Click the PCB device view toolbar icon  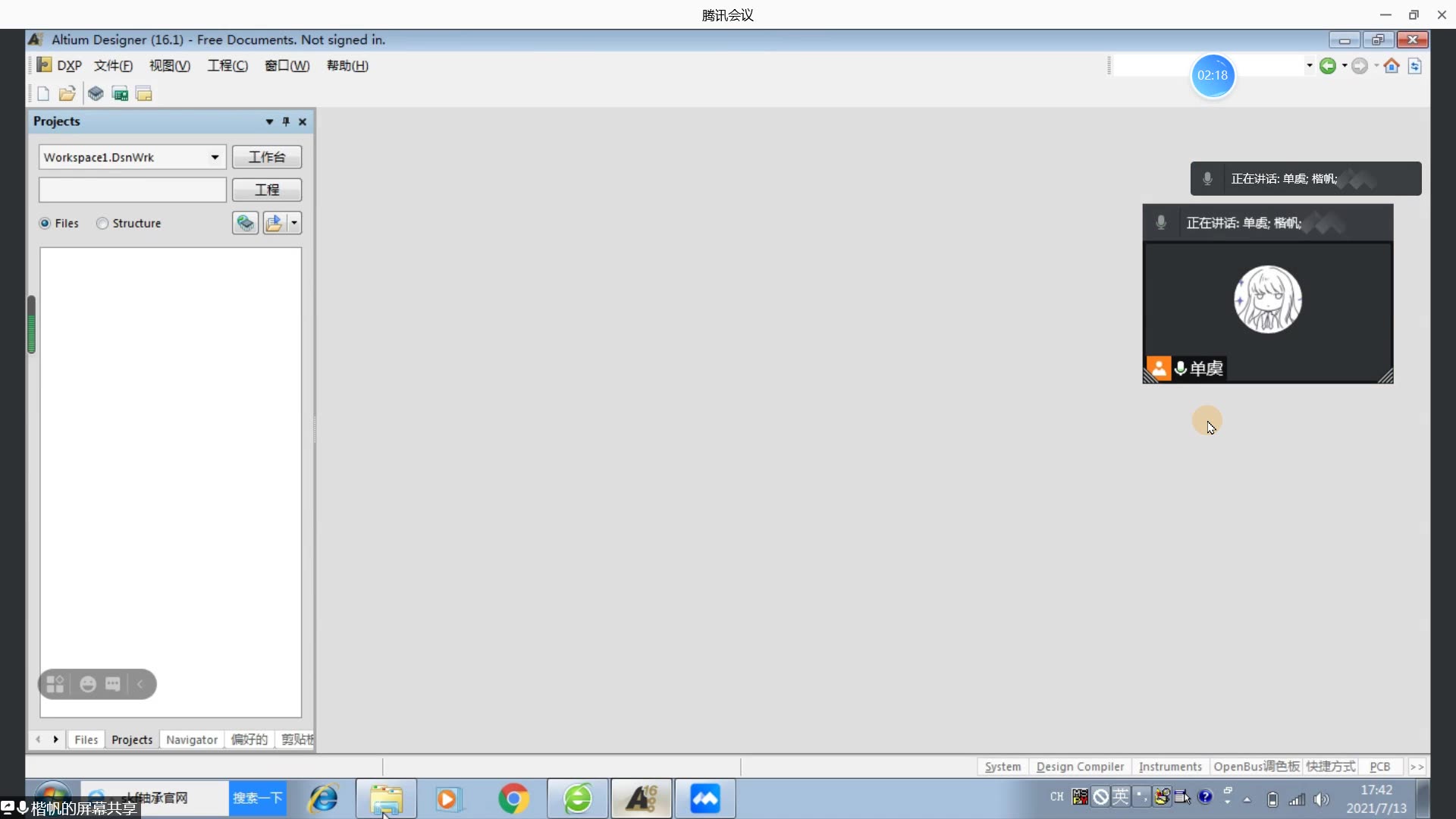(120, 94)
